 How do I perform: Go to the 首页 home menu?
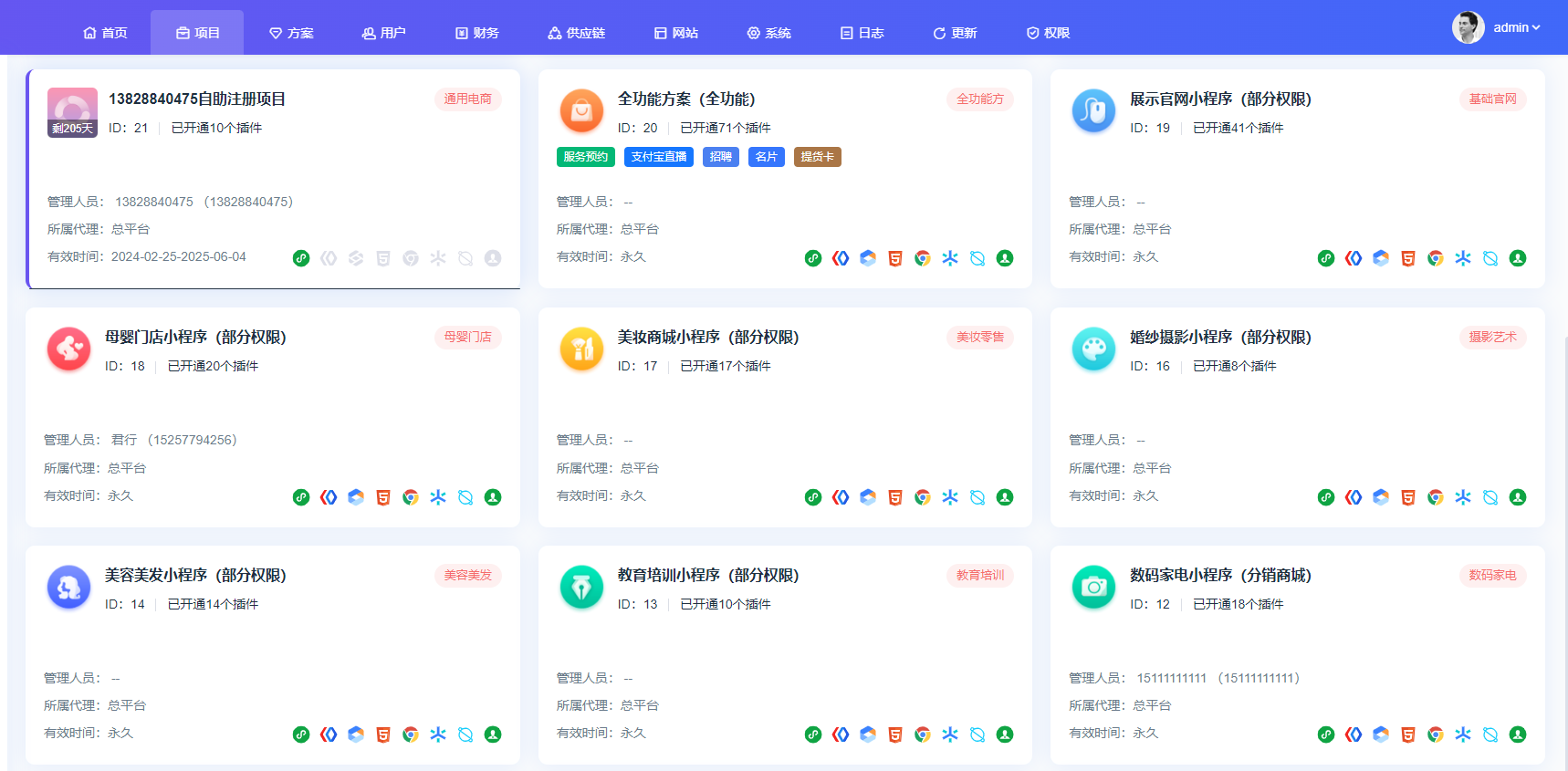point(105,33)
